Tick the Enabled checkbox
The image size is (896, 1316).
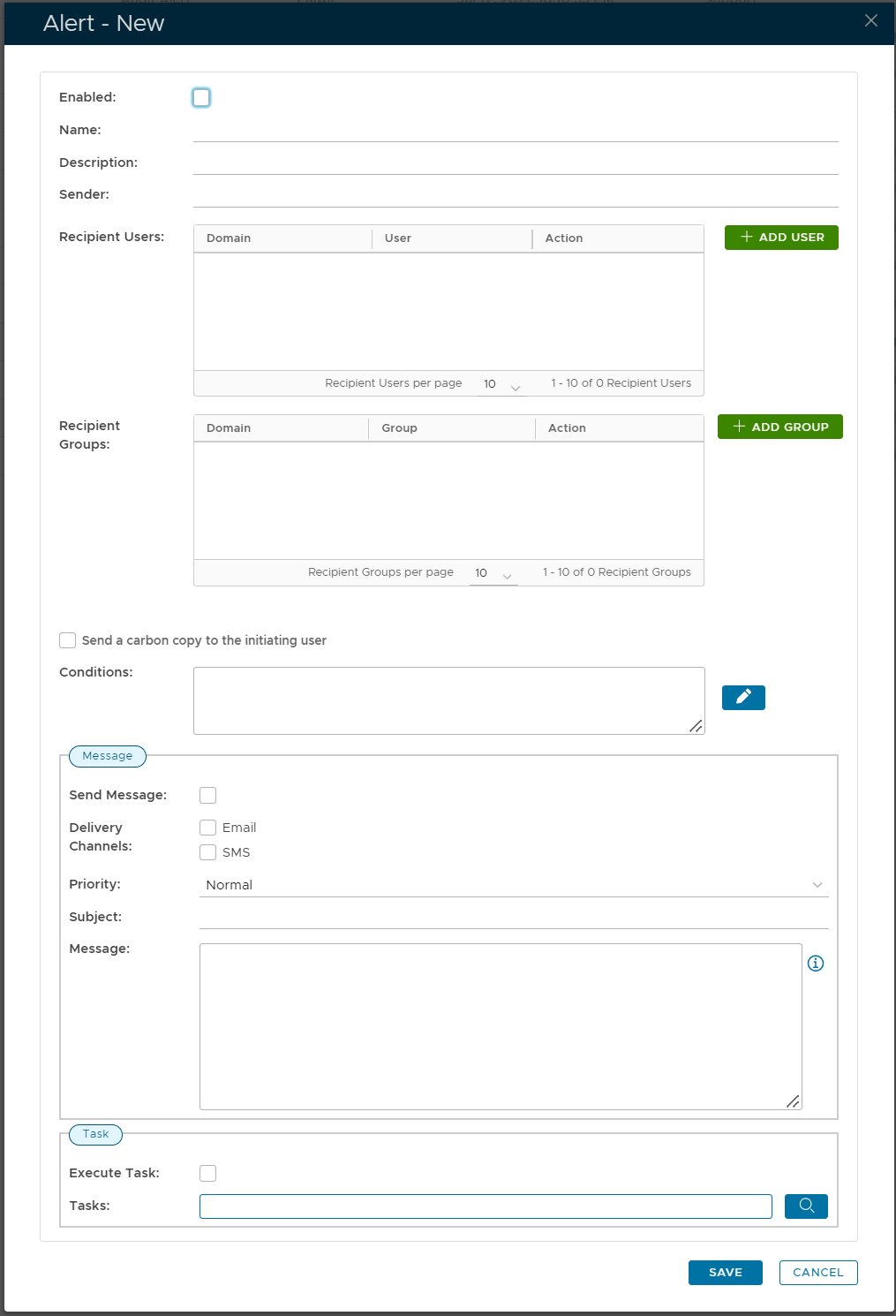coord(201,98)
